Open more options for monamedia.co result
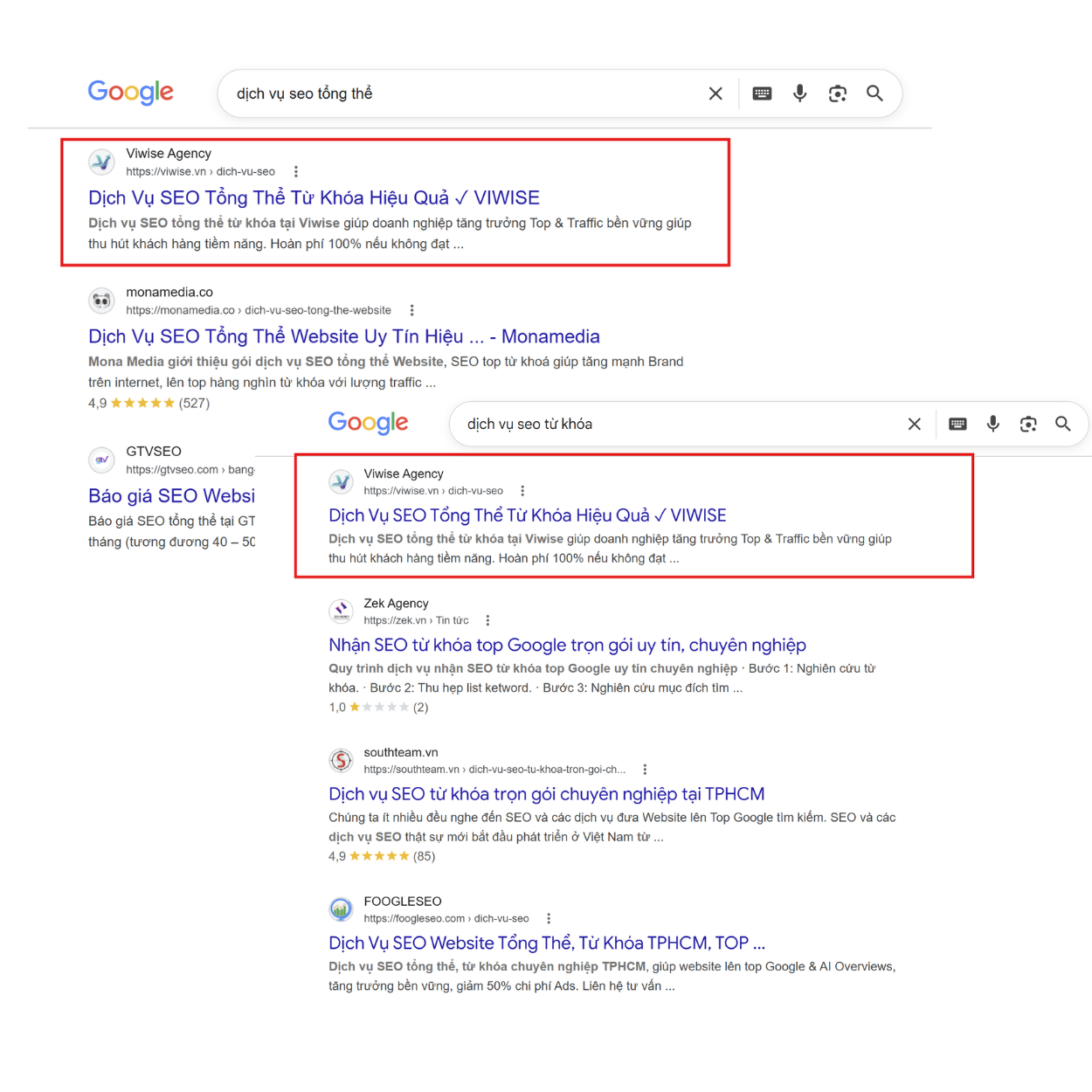Viewport: 1092px width, 1092px height. coord(412,310)
